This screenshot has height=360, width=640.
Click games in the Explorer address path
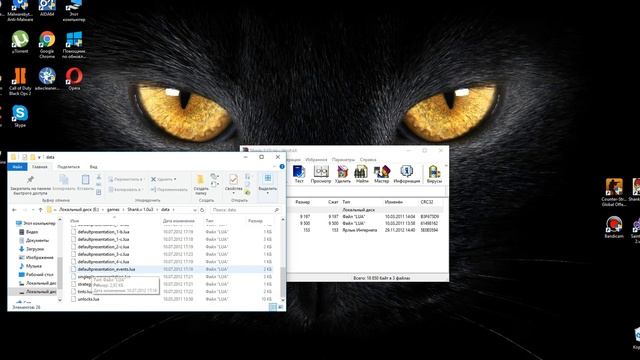pyautogui.click(x=113, y=210)
